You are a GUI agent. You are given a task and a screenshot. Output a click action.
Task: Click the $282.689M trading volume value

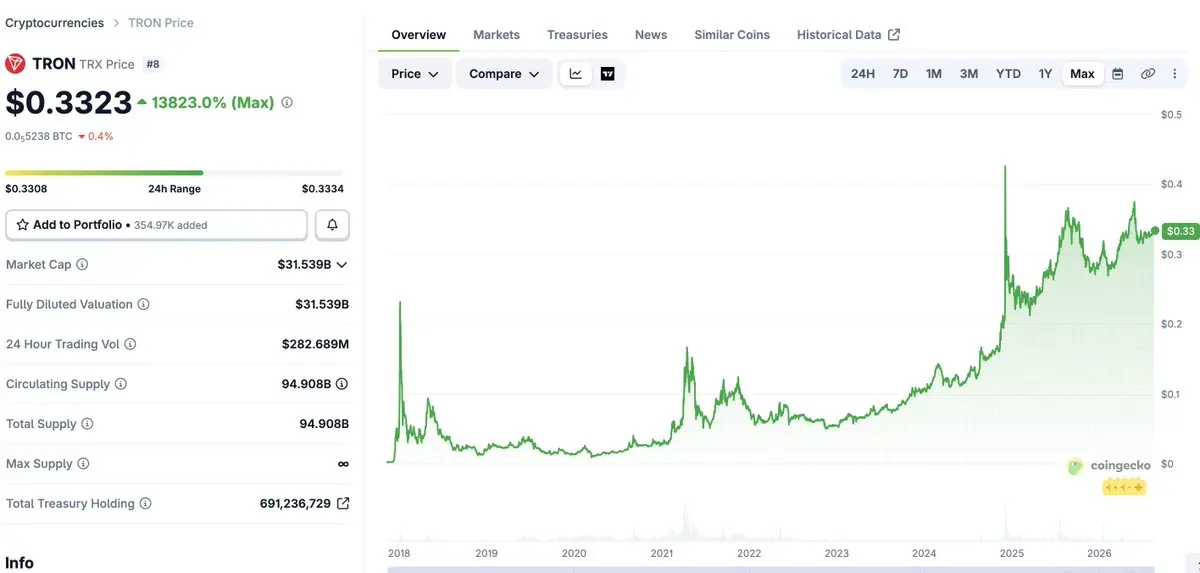coord(315,344)
